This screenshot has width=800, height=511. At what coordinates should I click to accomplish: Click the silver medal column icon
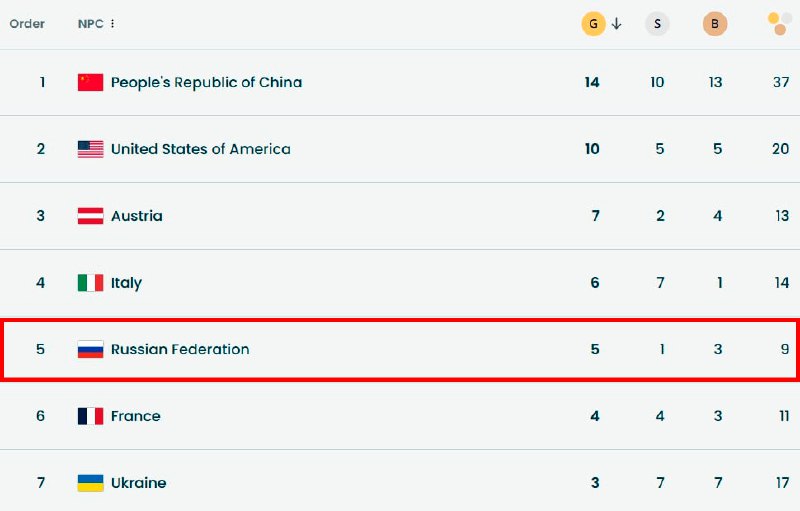[x=657, y=24]
